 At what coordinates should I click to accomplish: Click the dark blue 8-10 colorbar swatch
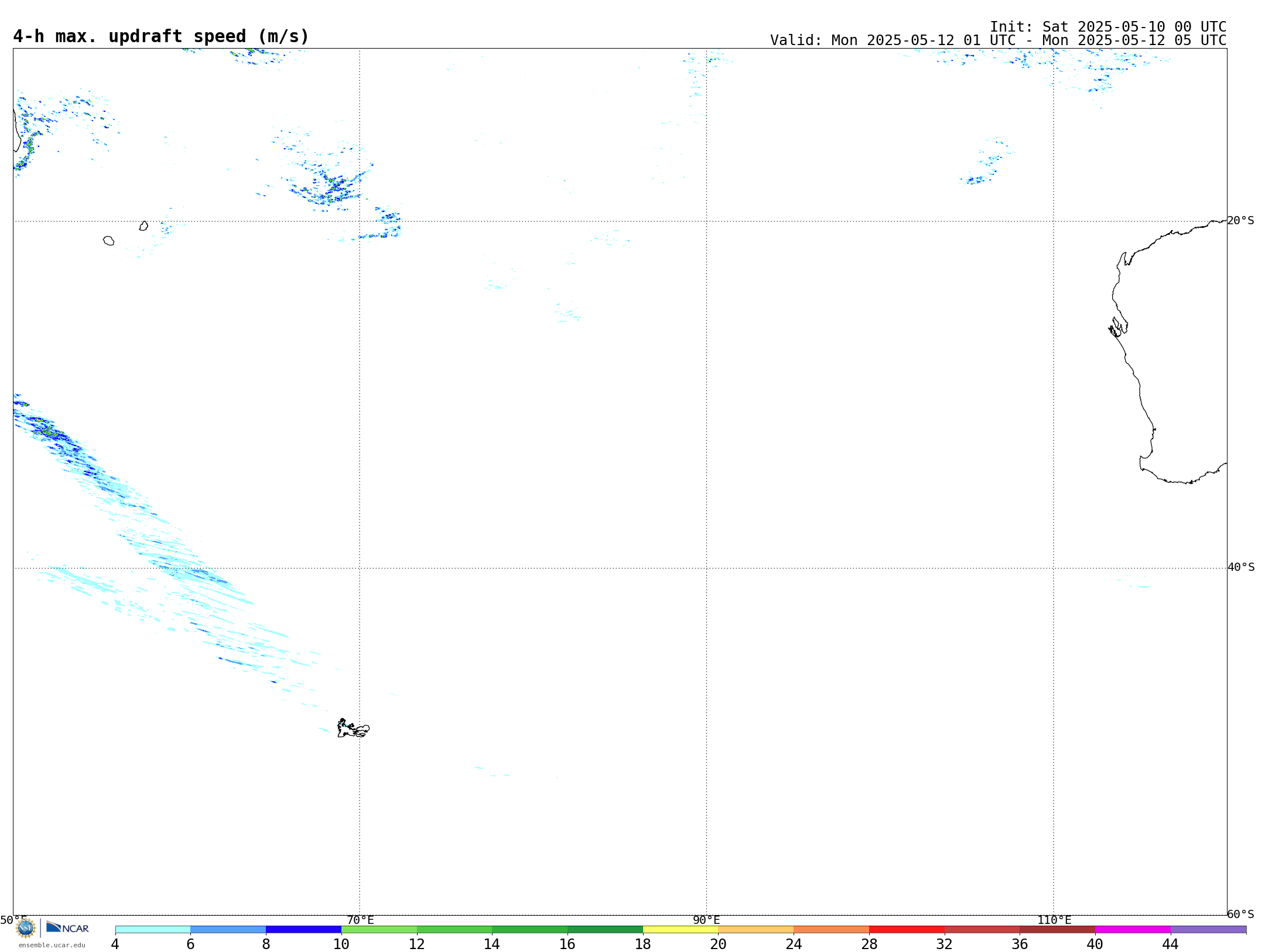click(303, 930)
